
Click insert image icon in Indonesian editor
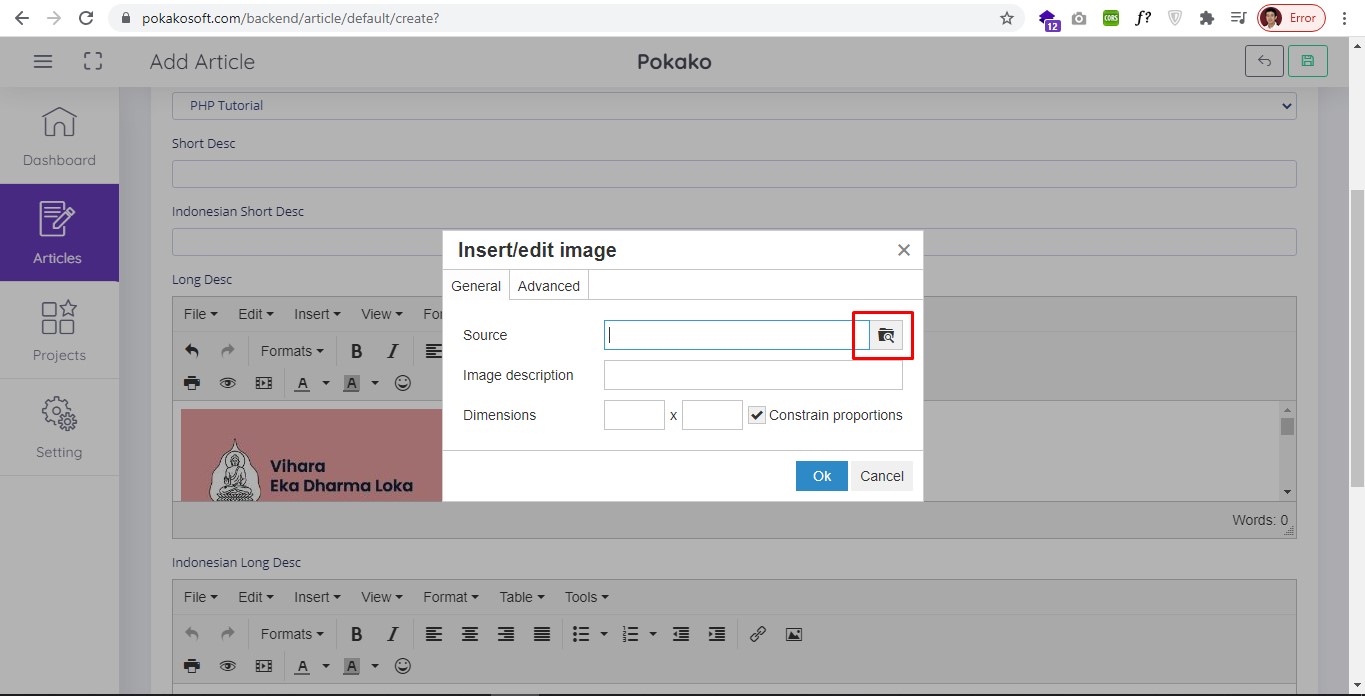(x=793, y=634)
